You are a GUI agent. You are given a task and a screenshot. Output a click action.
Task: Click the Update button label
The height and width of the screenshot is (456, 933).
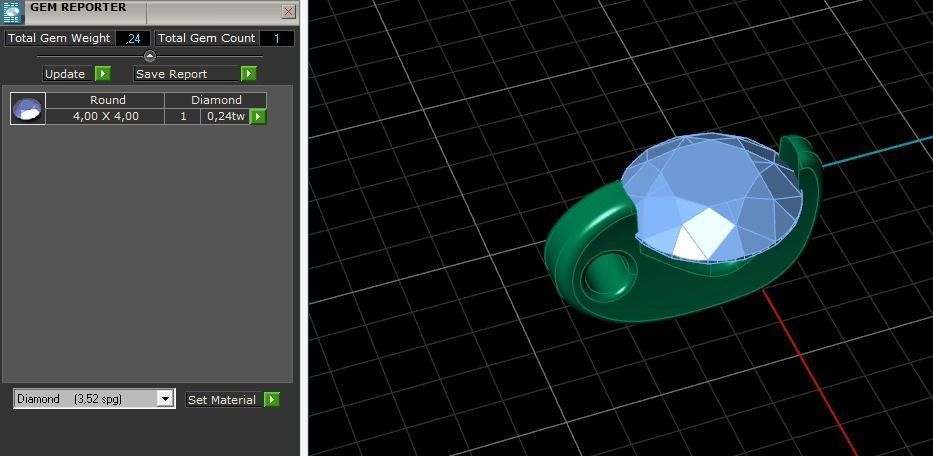point(68,74)
